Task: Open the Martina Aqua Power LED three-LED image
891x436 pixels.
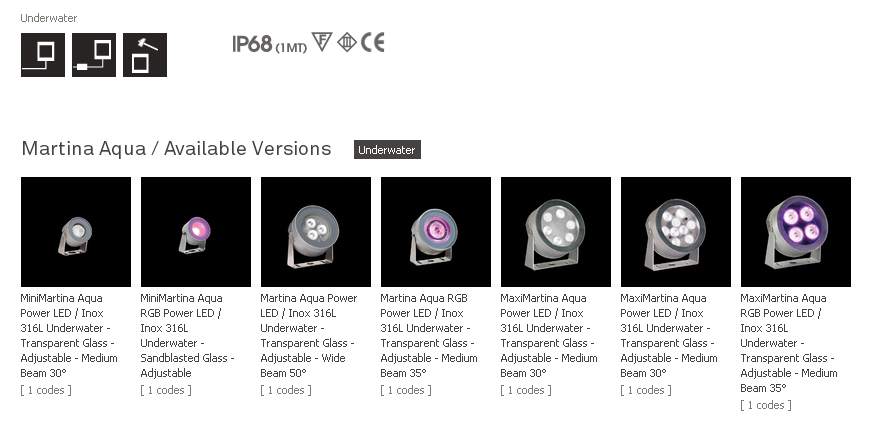Action: [316, 232]
